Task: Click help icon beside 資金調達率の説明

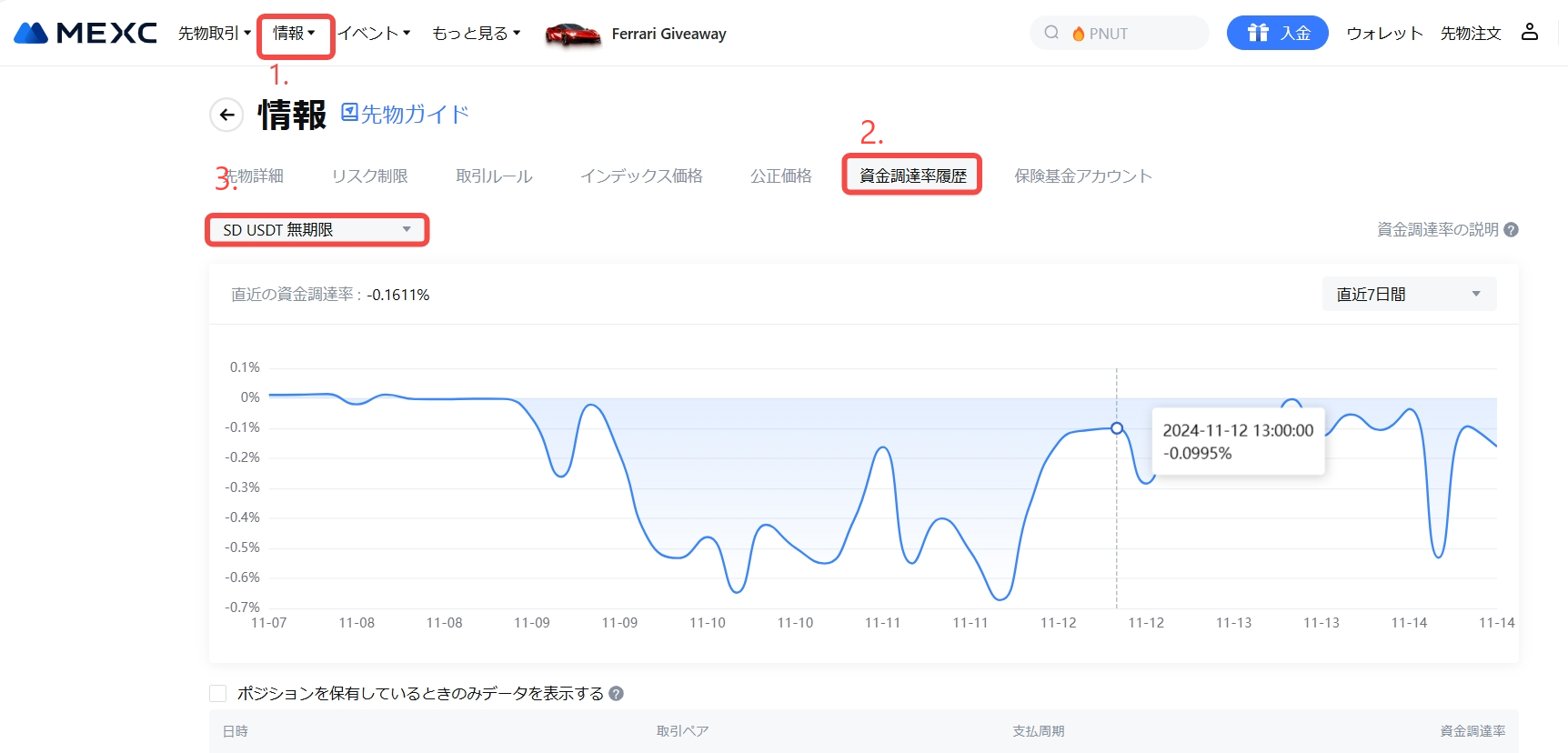Action: click(1511, 230)
